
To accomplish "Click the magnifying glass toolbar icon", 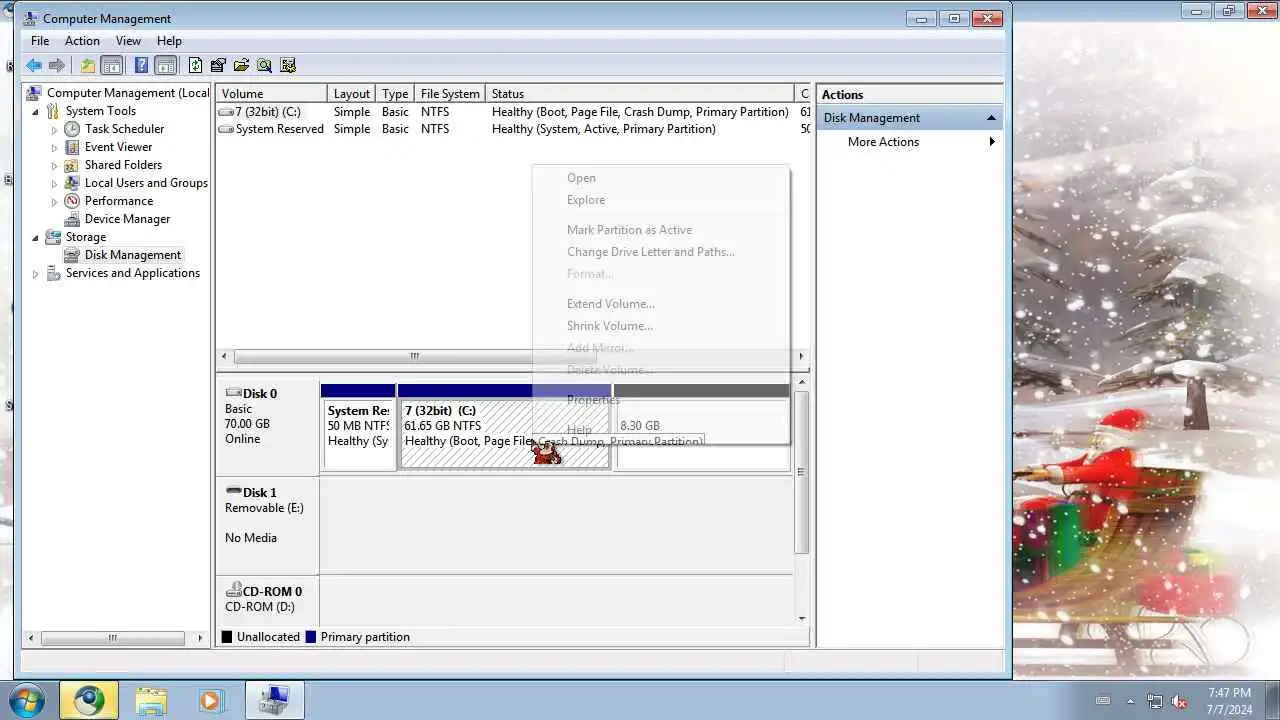I will (x=264, y=65).
